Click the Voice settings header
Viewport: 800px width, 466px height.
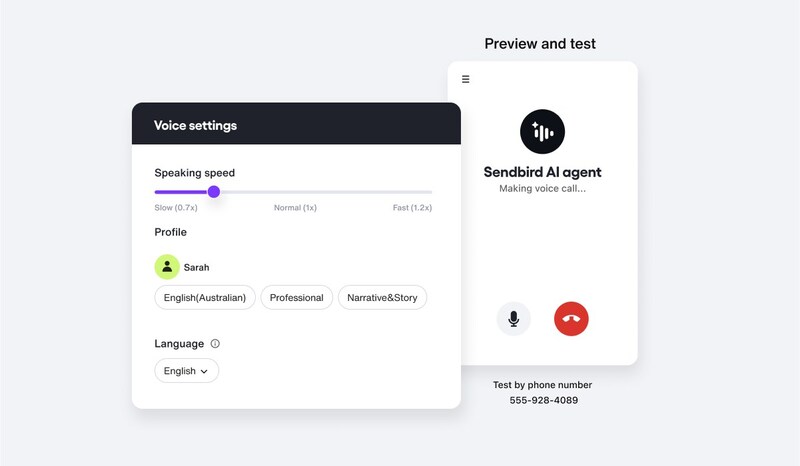click(x=195, y=126)
